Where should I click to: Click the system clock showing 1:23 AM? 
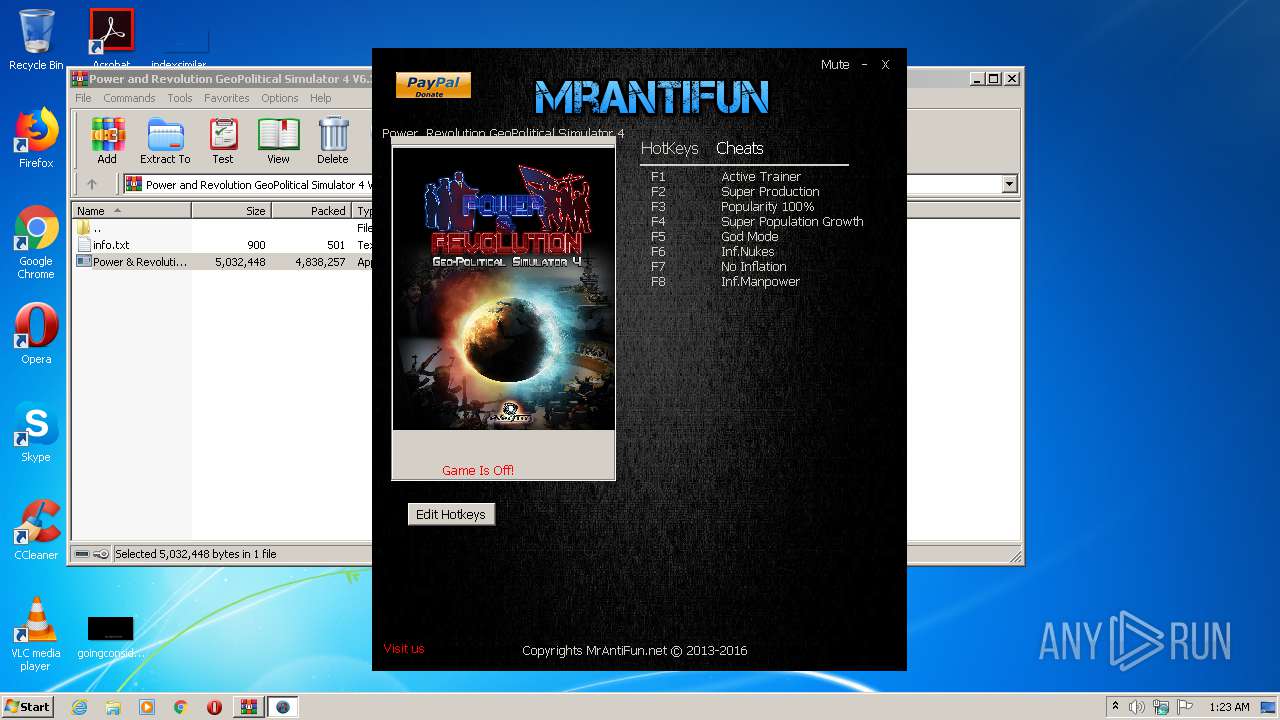click(1228, 707)
